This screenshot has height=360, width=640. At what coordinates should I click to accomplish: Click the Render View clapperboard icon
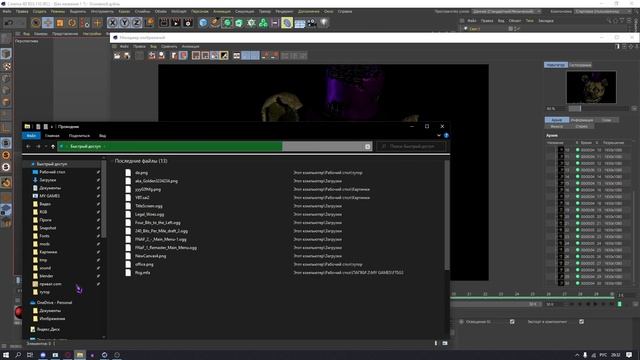coord(164,23)
